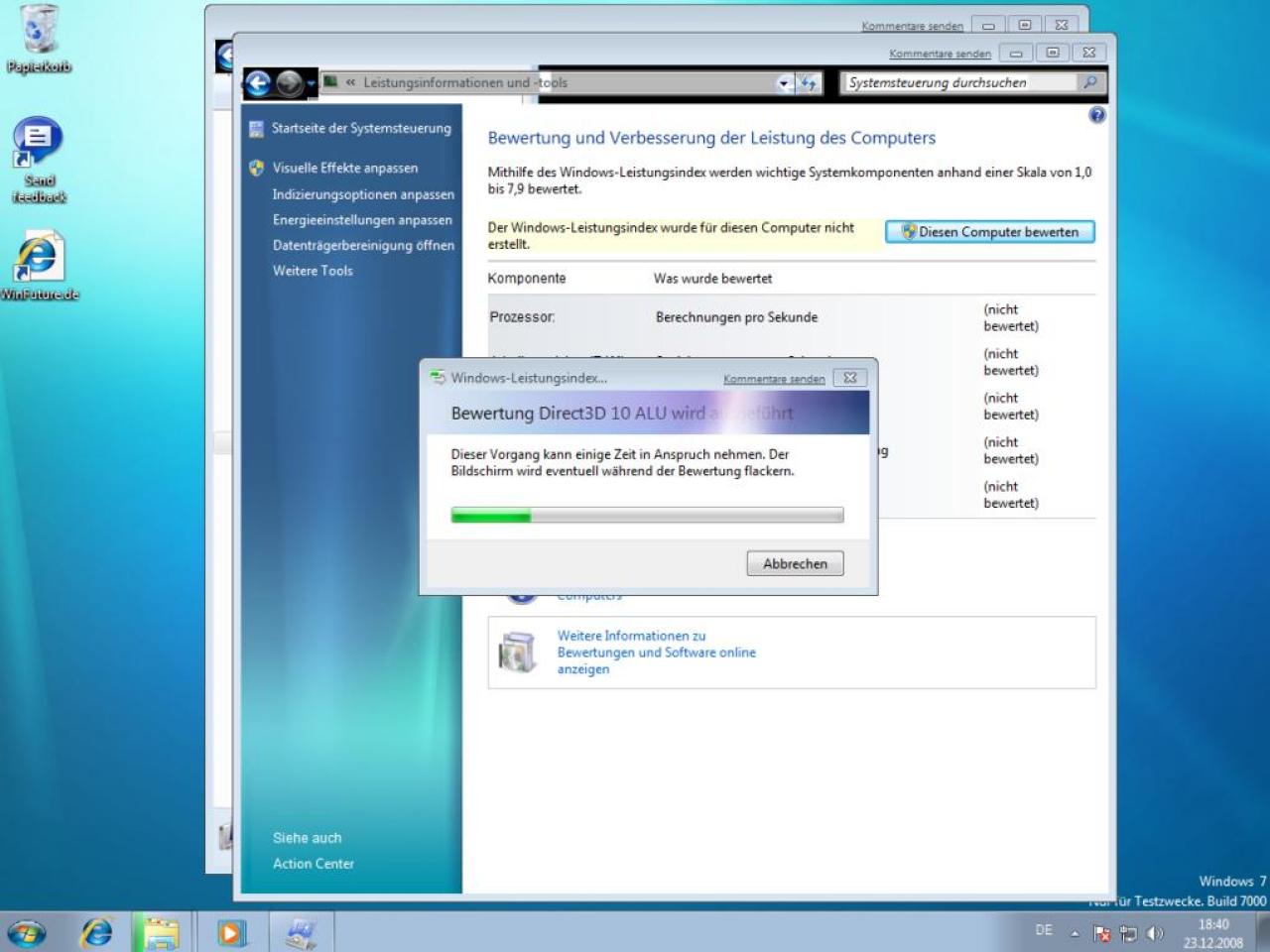The width and height of the screenshot is (1270, 952).
Task: Open Weitere Tools link
Action: (x=313, y=271)
